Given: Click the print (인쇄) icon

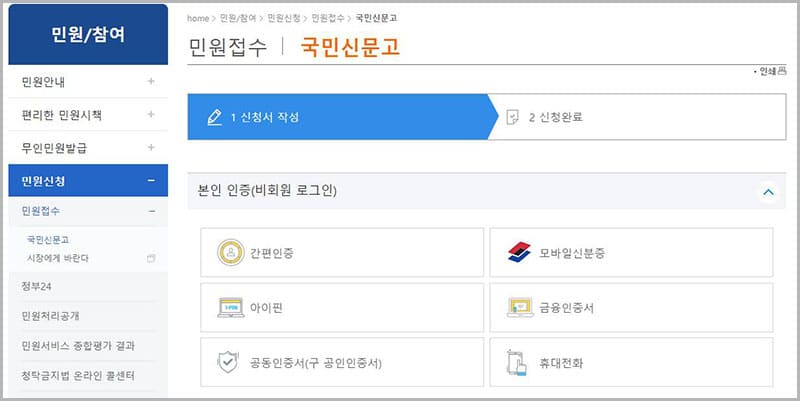Looking at the screenshot, I should pyautogui.click(x=780, y=72).
